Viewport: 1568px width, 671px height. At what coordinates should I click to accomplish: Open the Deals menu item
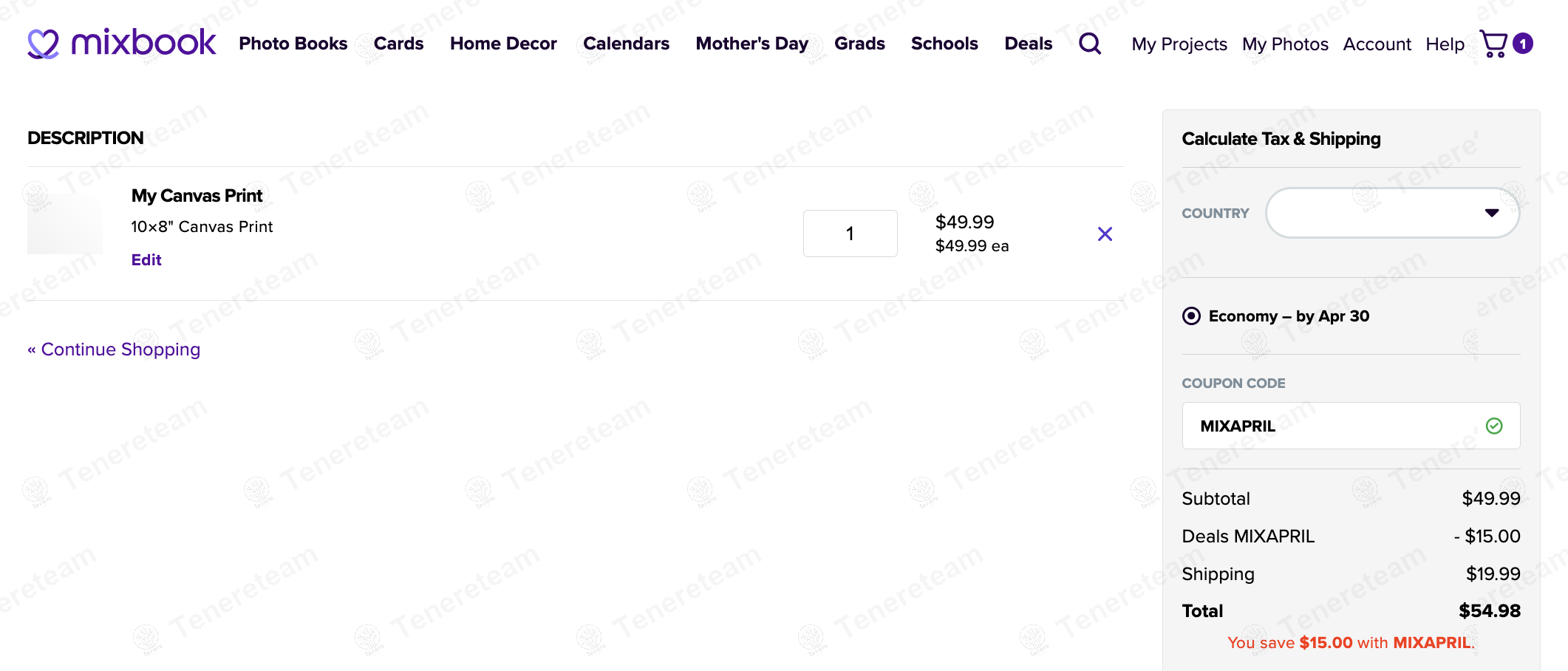pos(1028,44)
